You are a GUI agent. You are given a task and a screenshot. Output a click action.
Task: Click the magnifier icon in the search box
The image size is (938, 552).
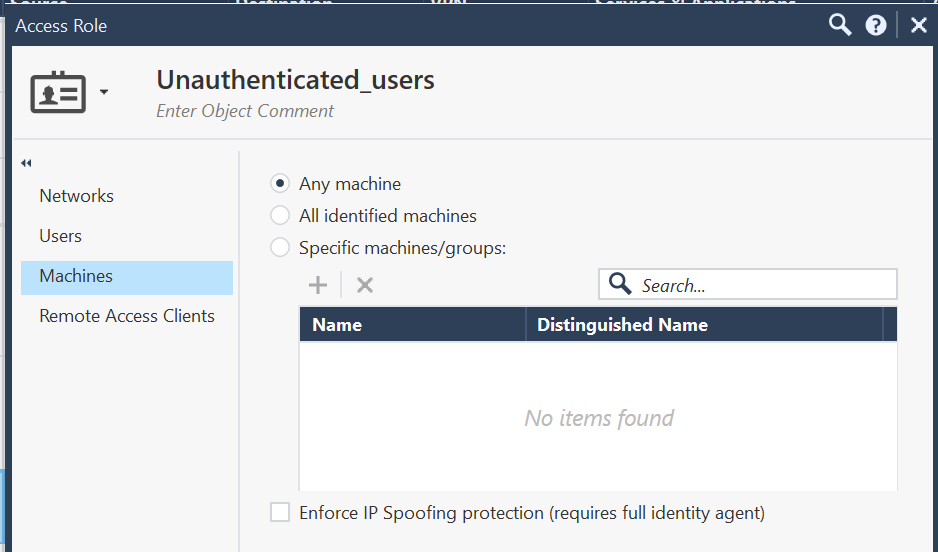[x=620, y=285]
